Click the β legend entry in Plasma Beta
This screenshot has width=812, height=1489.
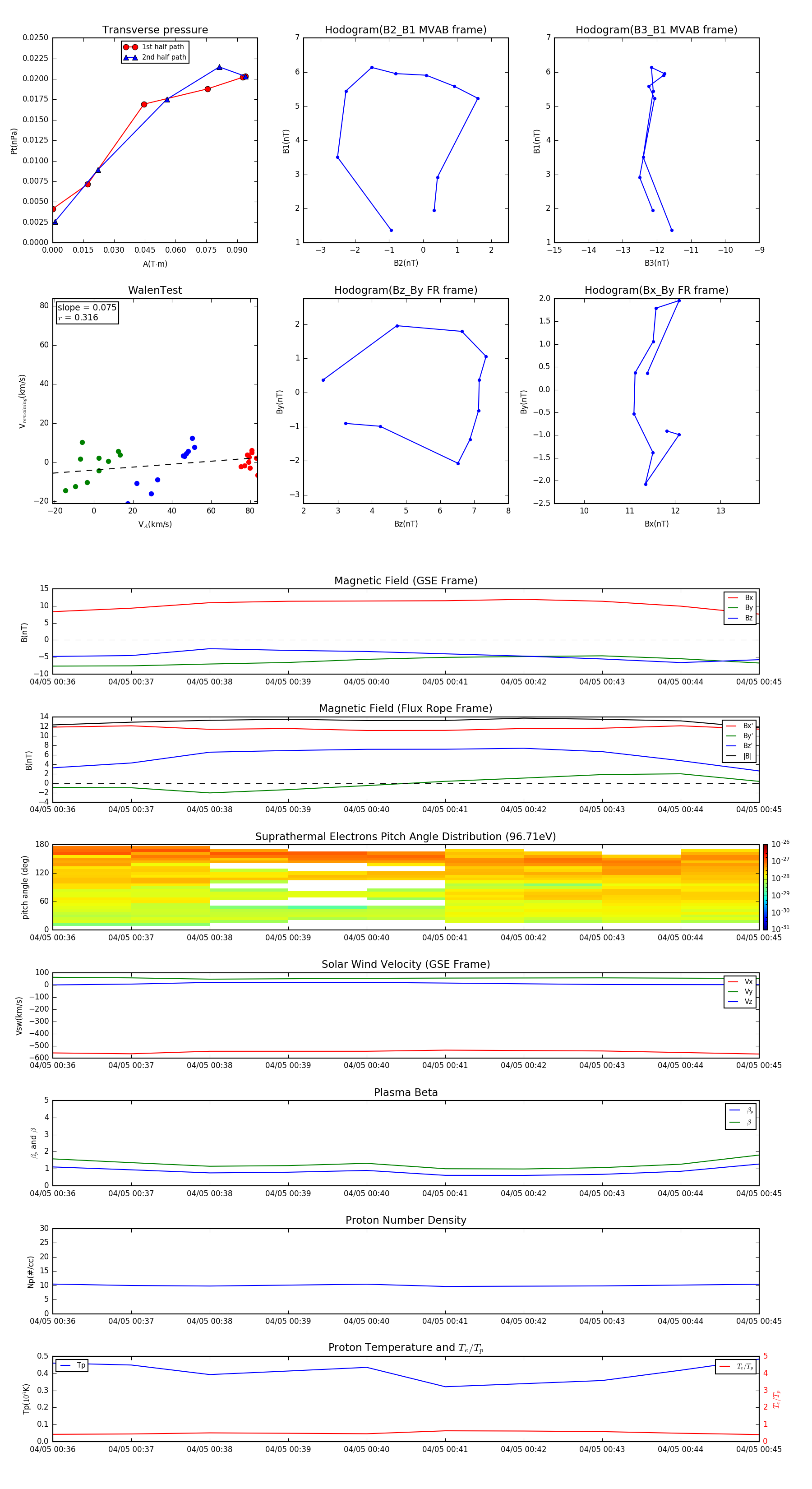pos(741,1123)
